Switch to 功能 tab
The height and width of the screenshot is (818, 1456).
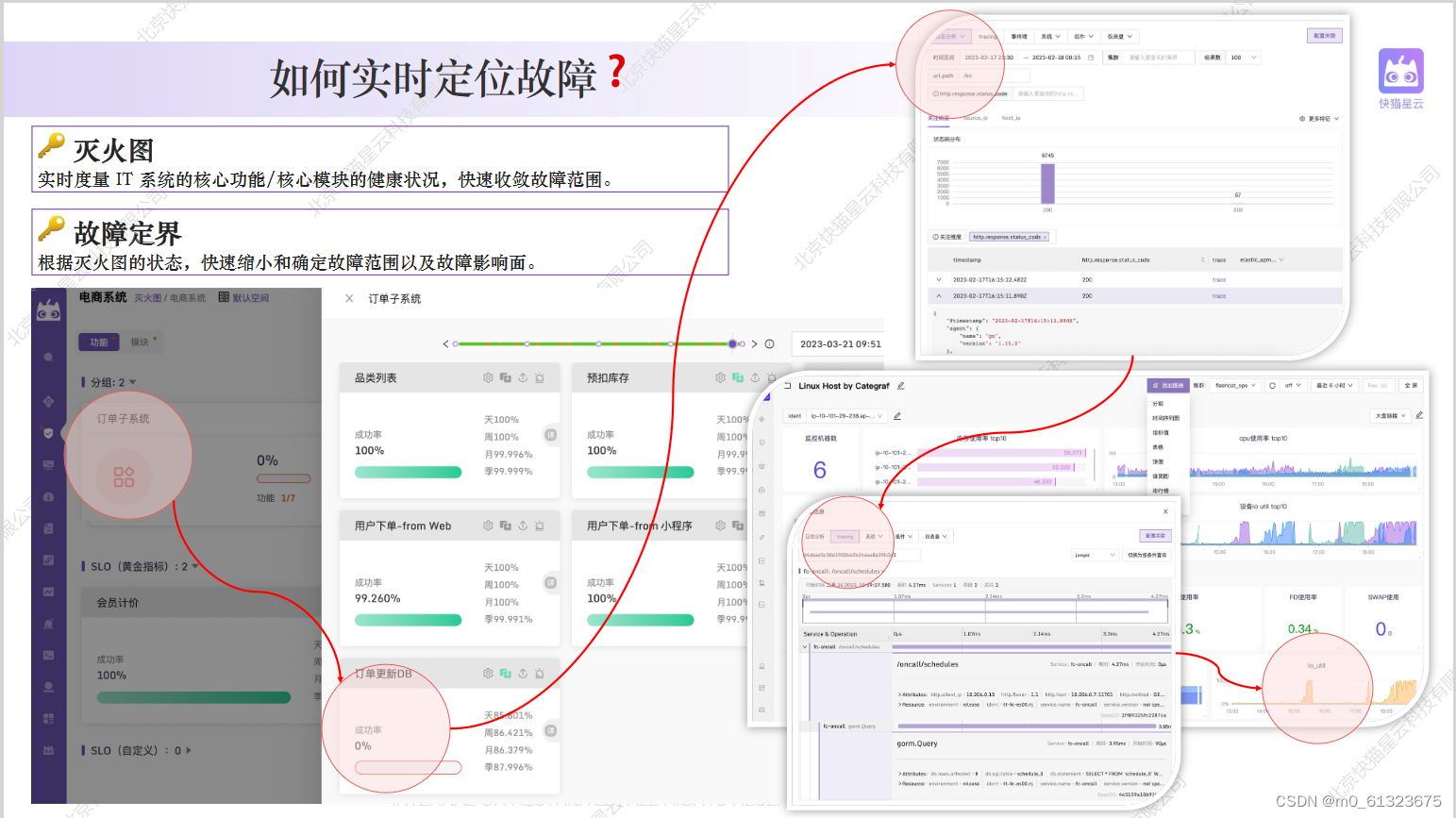point(99,342)
